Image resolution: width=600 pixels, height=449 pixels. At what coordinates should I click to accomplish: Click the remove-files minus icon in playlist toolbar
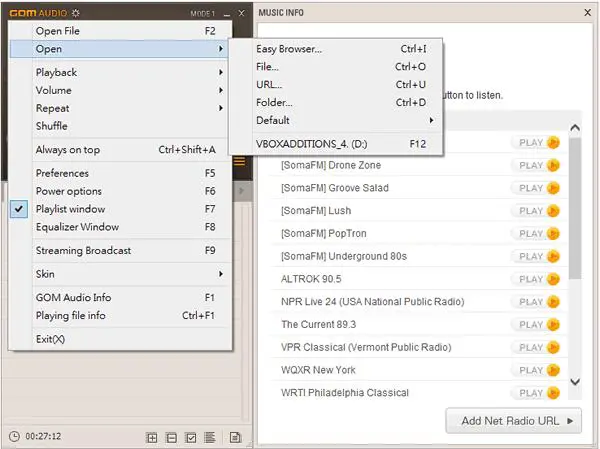171,437
